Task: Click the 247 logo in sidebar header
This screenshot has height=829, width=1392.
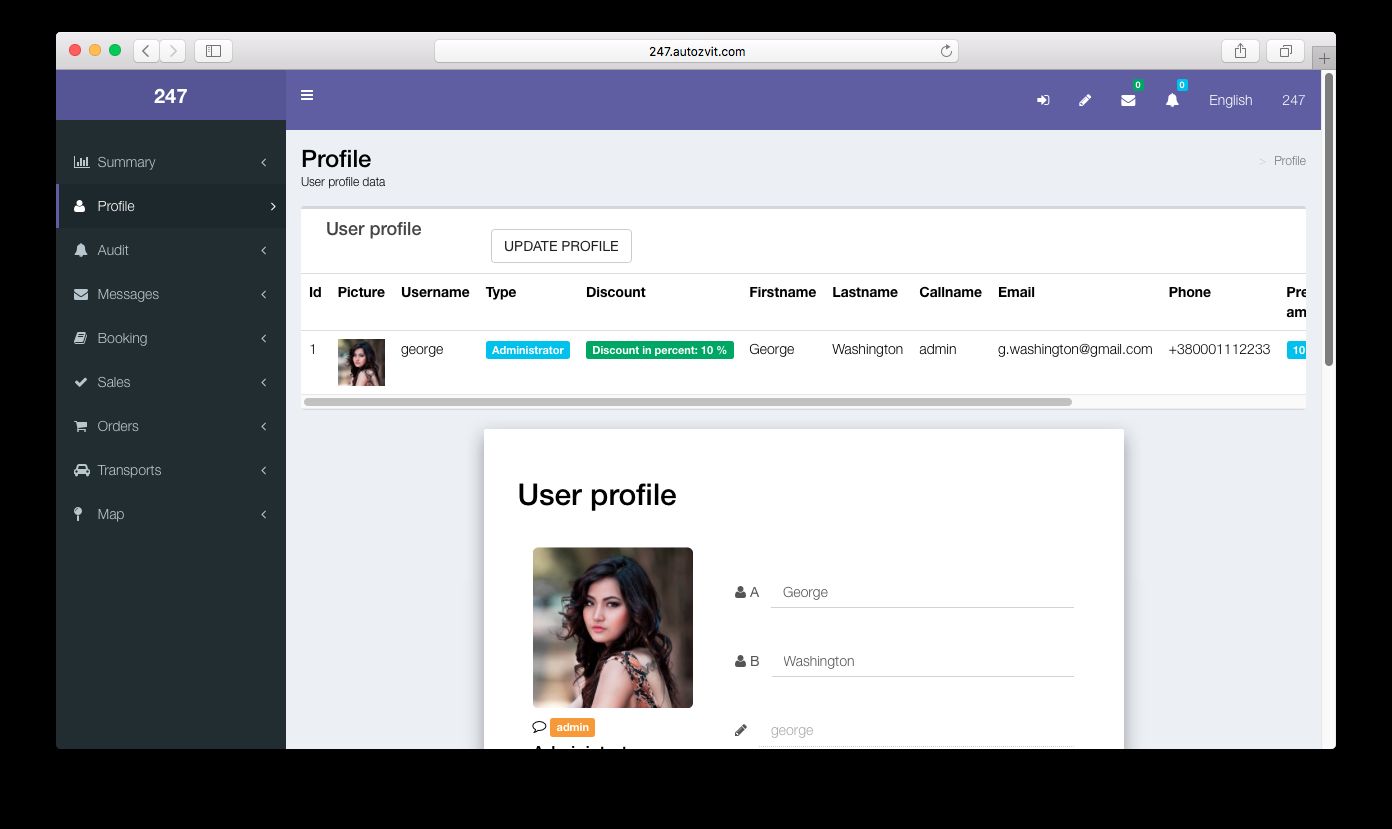Action: pyautogui.click(x=170, y=96)
